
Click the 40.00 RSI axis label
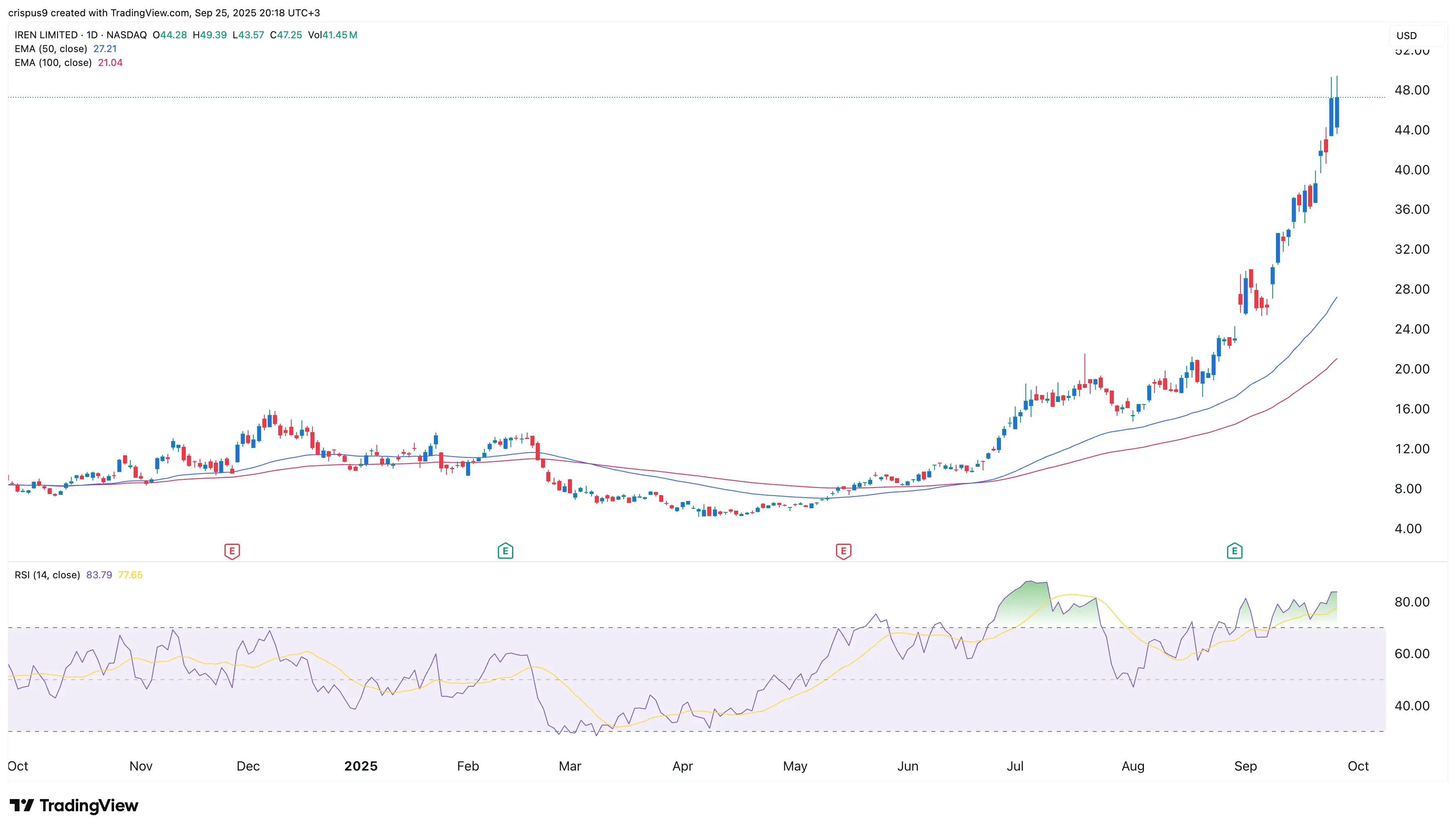point(1412,706)
